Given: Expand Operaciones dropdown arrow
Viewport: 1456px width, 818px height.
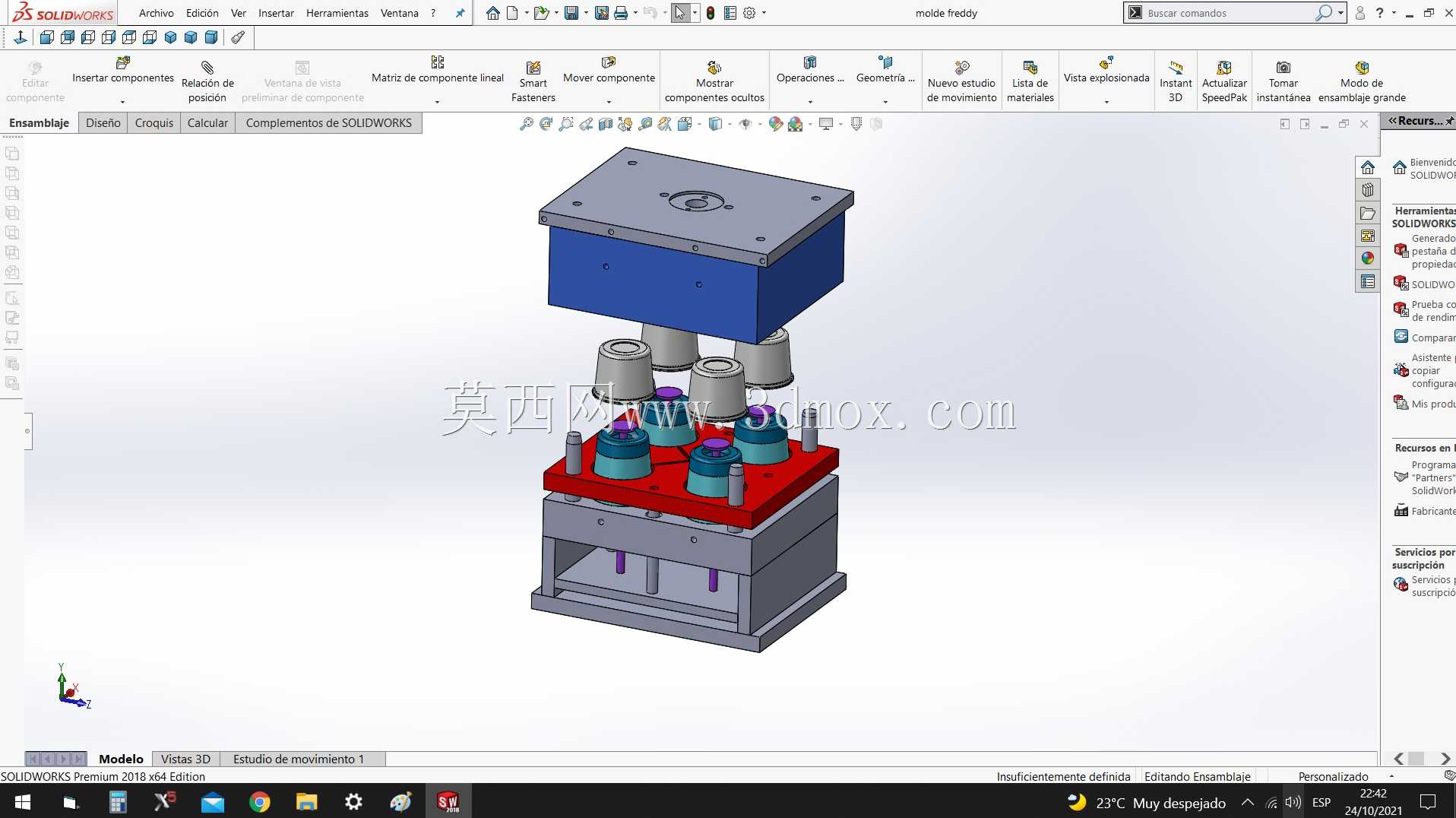Looking at the screenshot, I should pyautogui.click(x=810, y=102).
